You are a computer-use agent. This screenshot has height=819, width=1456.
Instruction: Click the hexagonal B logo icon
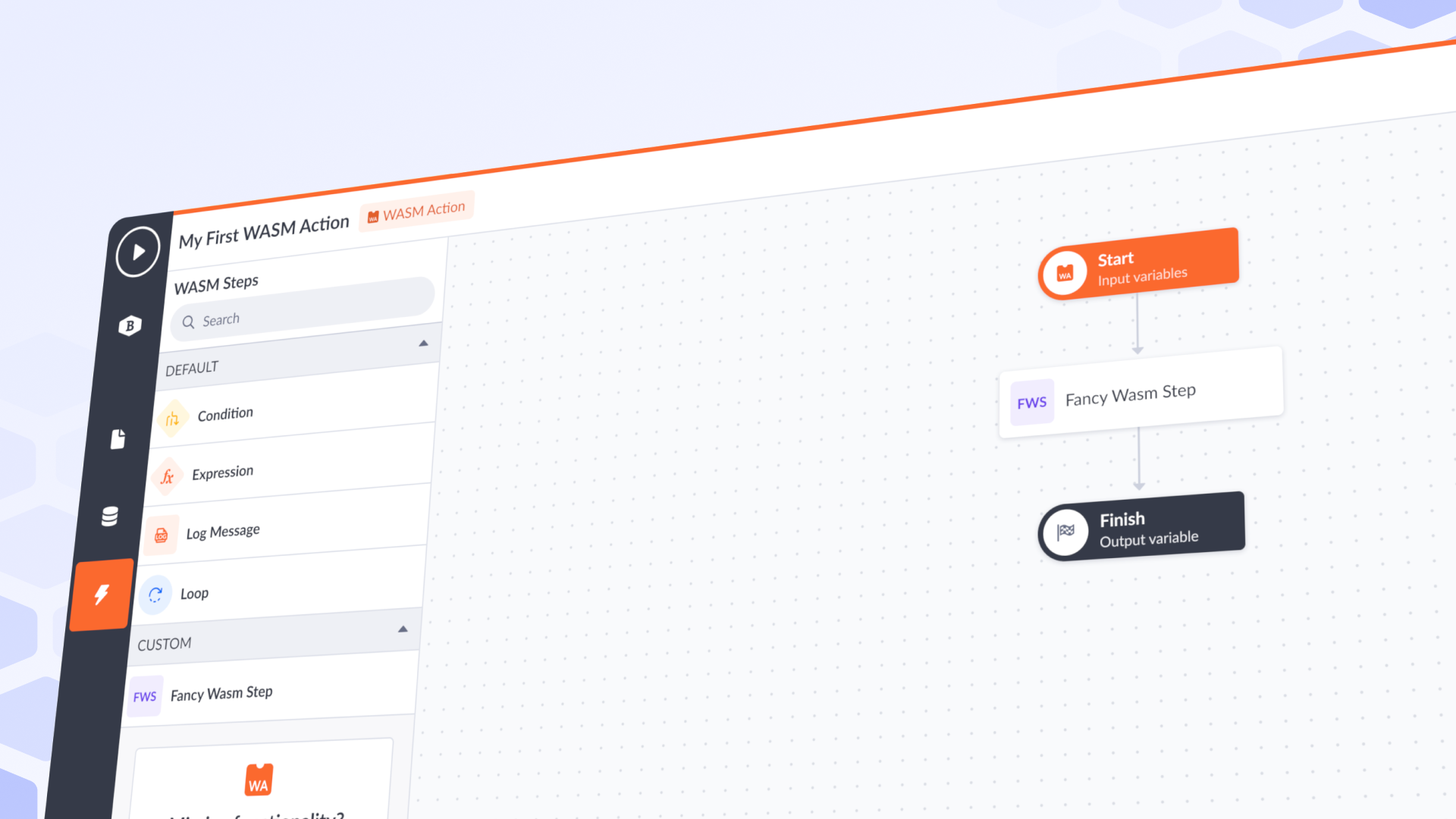pyautogui.click(x=129, y=325)
